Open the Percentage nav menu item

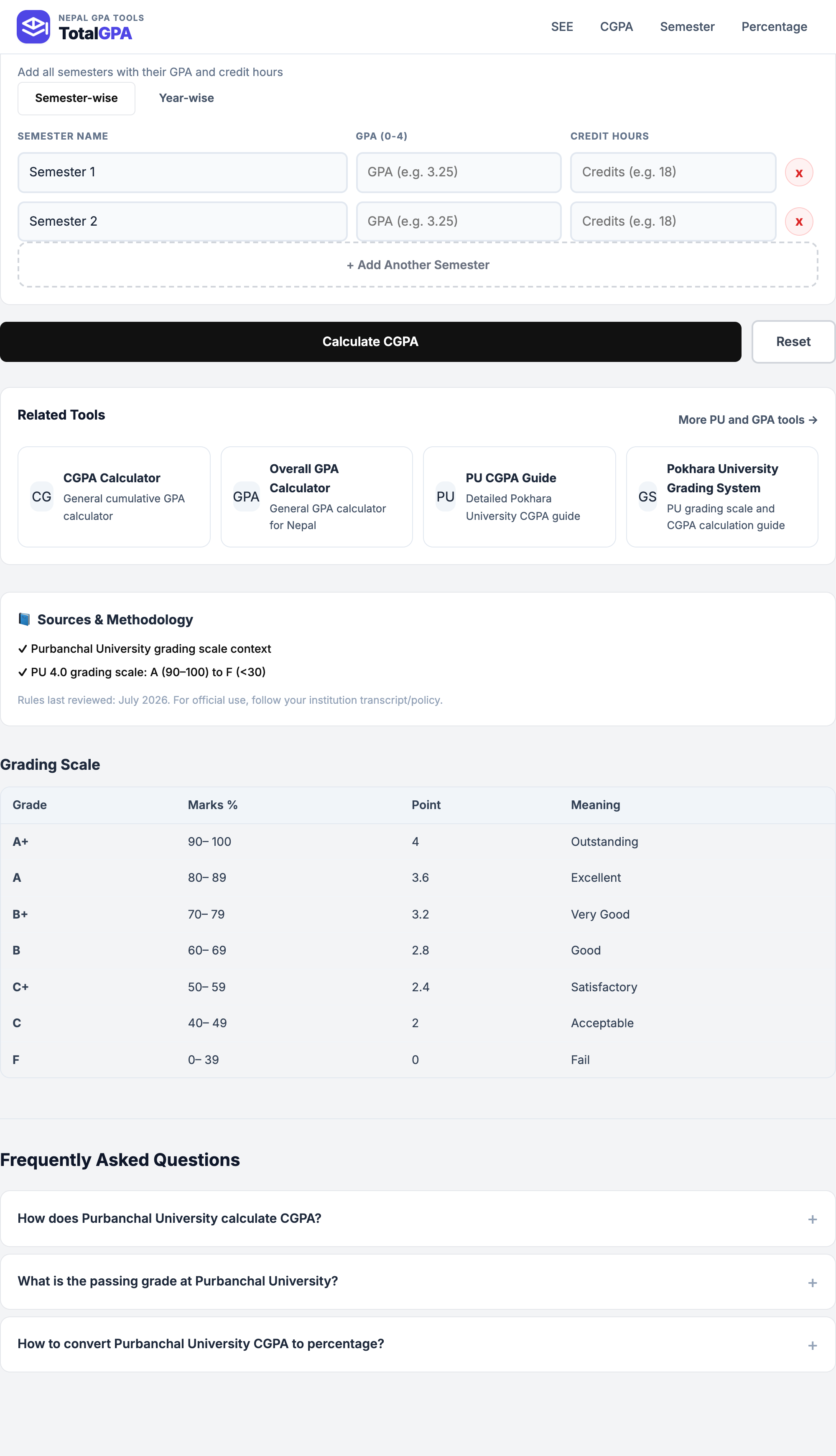click(x=774, y=27)
